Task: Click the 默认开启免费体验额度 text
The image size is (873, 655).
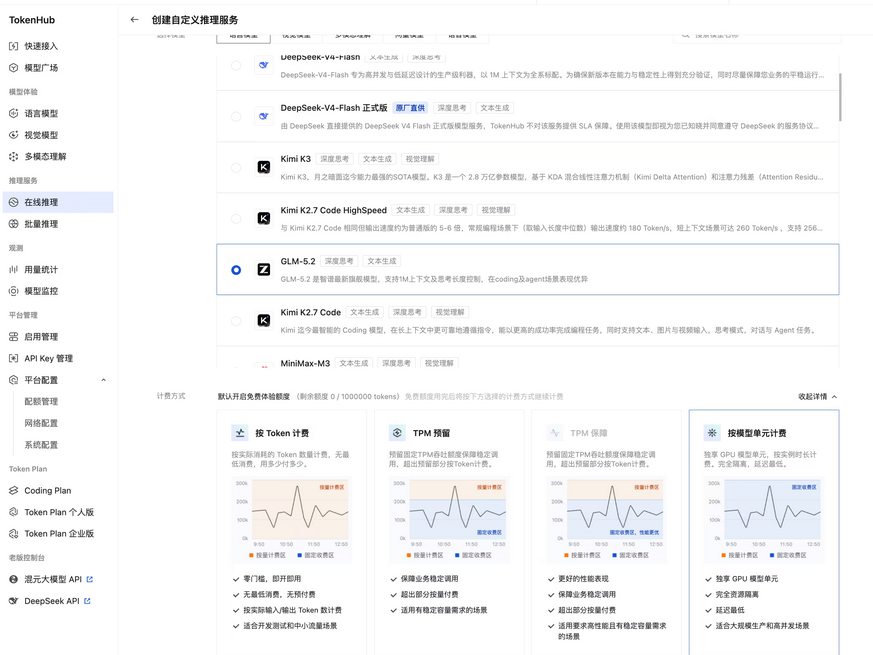Action: click(x=254, y=397)
